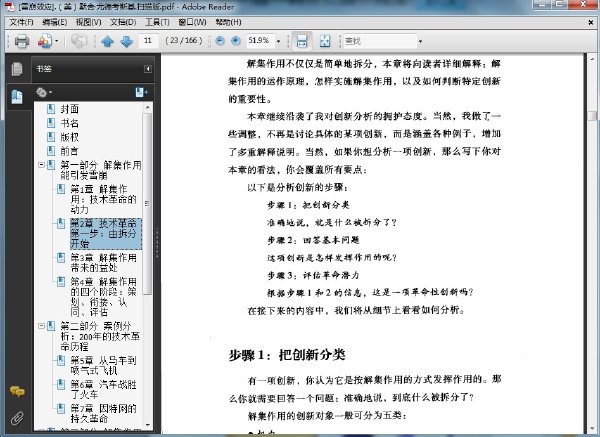
Task: Select the 版权 bookmark
Action: (x=70, y=137)
